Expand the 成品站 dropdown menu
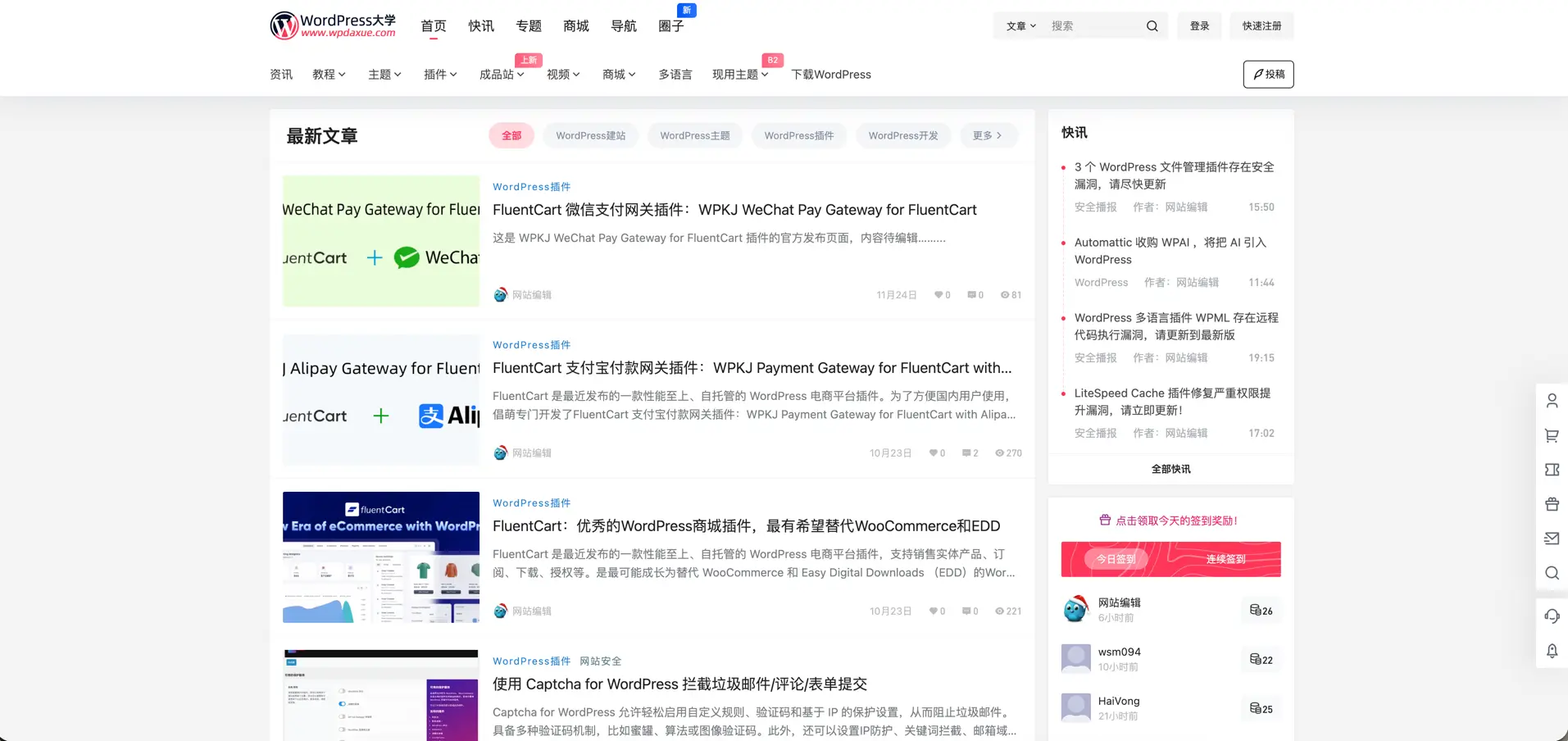 (x=502, y=75)
